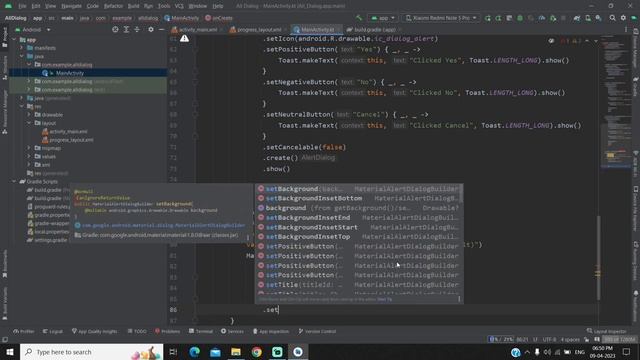Screen dimensions: 640x360
Task: Toggle read-only lock icon in status bar
Action: click(x=587, y=340)
